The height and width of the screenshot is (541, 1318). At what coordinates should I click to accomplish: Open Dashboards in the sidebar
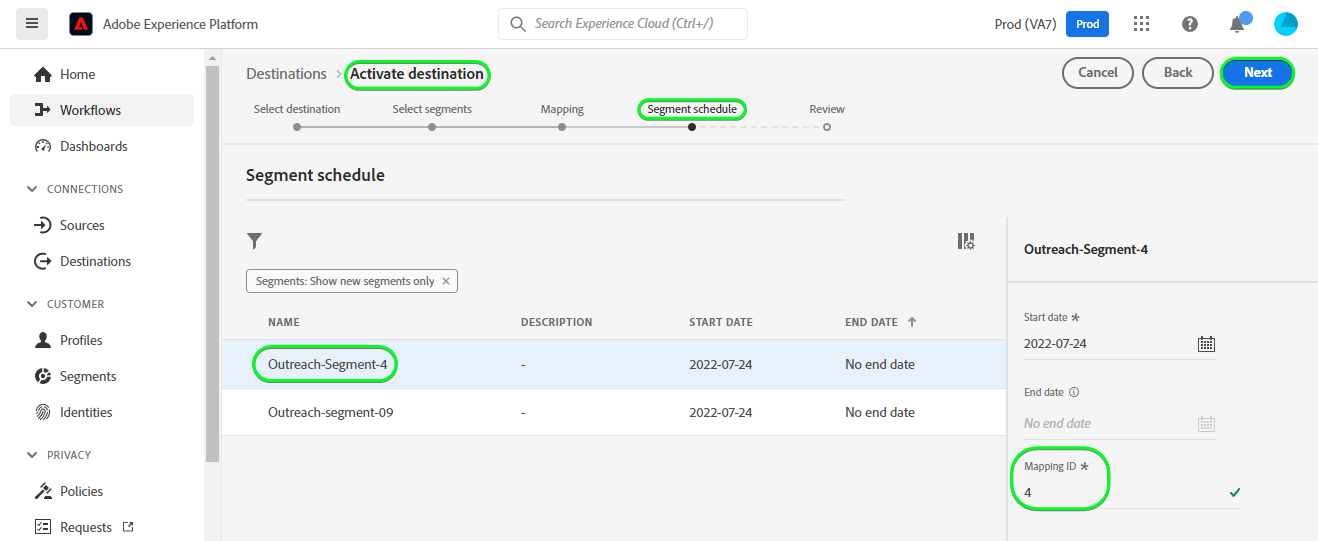click(102, 146)
